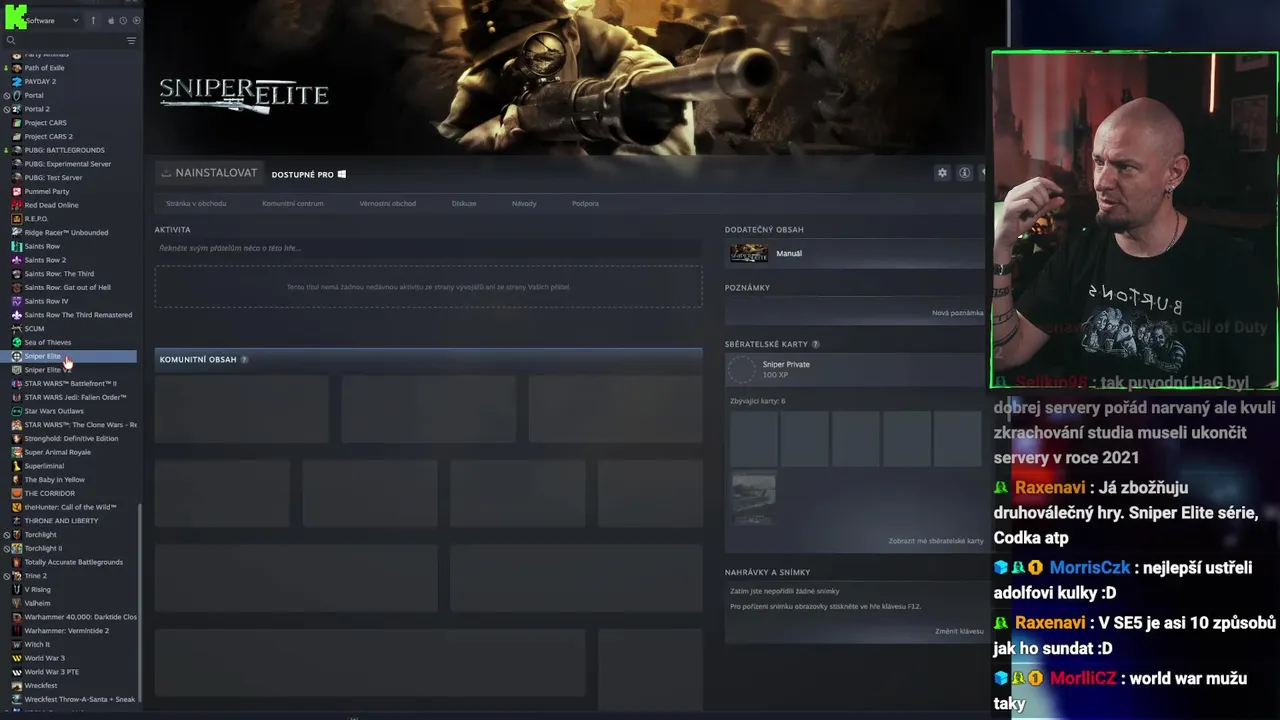Select PUBG: BATTLEGROUNDS icon in list
1280x720 pixels.
pos(16,150)
